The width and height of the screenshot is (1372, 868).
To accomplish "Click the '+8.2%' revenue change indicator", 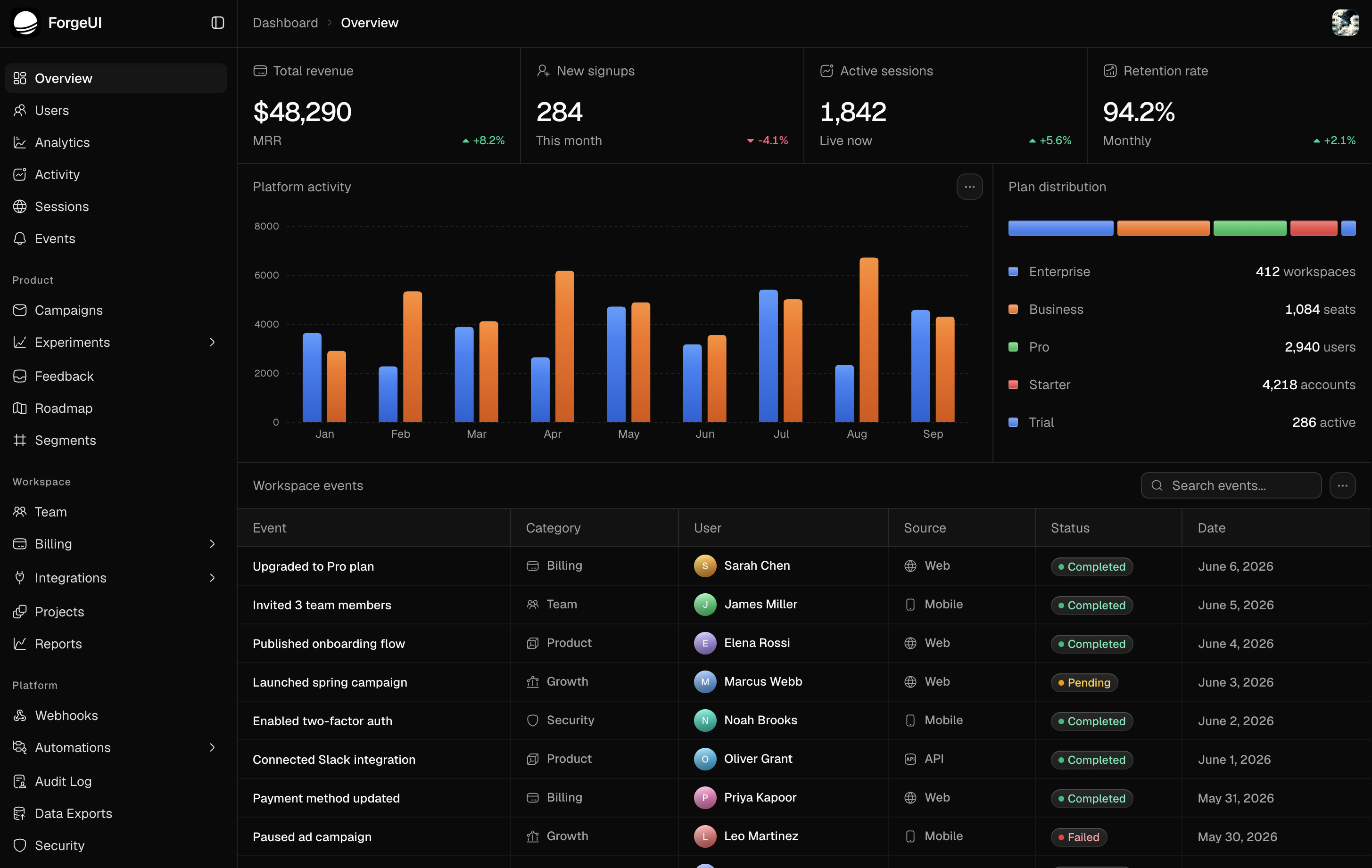I will 483,140.
